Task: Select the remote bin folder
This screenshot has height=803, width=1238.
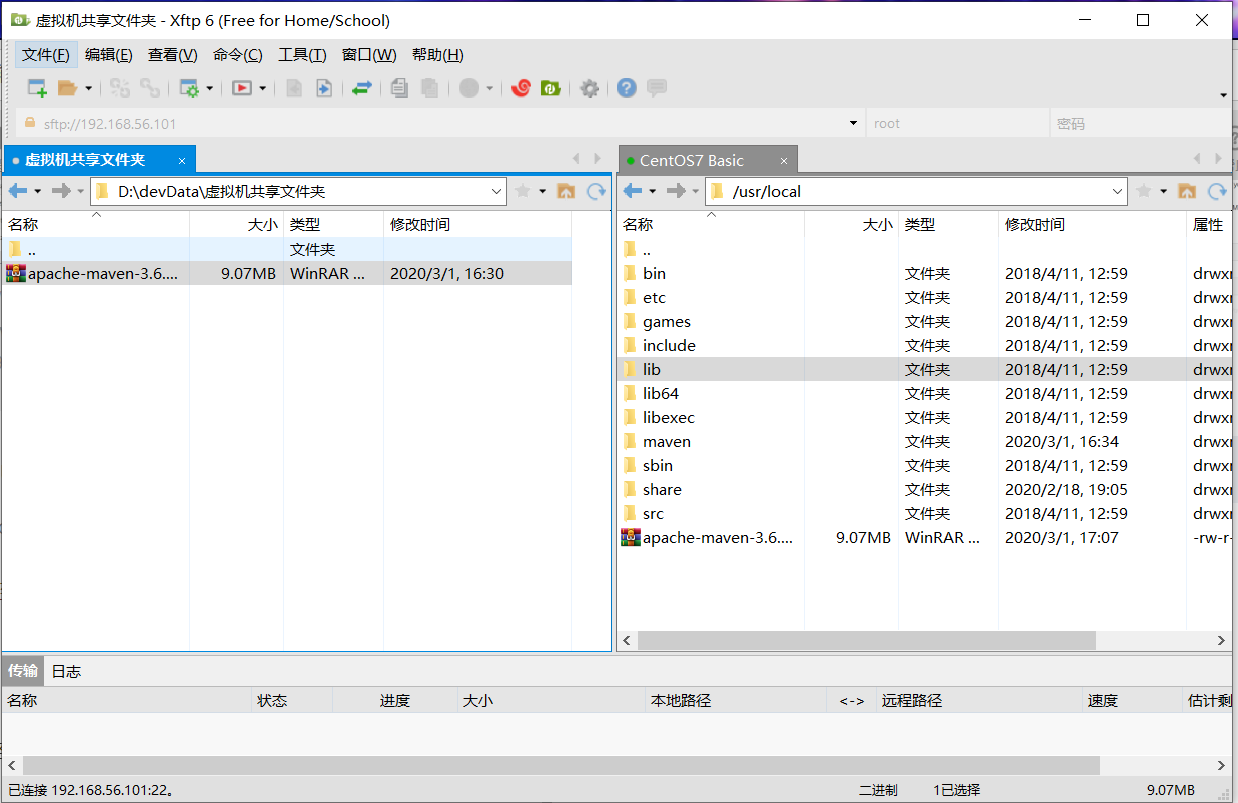Action: [x=925, y=273]
